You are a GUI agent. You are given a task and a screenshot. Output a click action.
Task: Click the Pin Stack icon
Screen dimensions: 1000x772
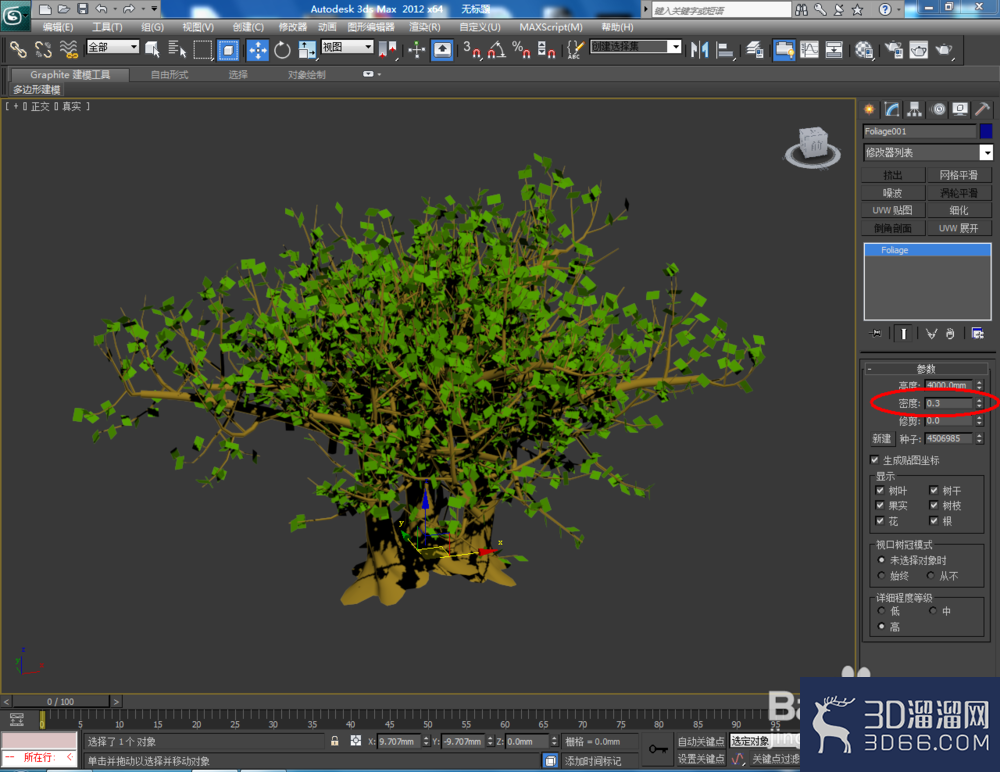(x=876, y=333)
